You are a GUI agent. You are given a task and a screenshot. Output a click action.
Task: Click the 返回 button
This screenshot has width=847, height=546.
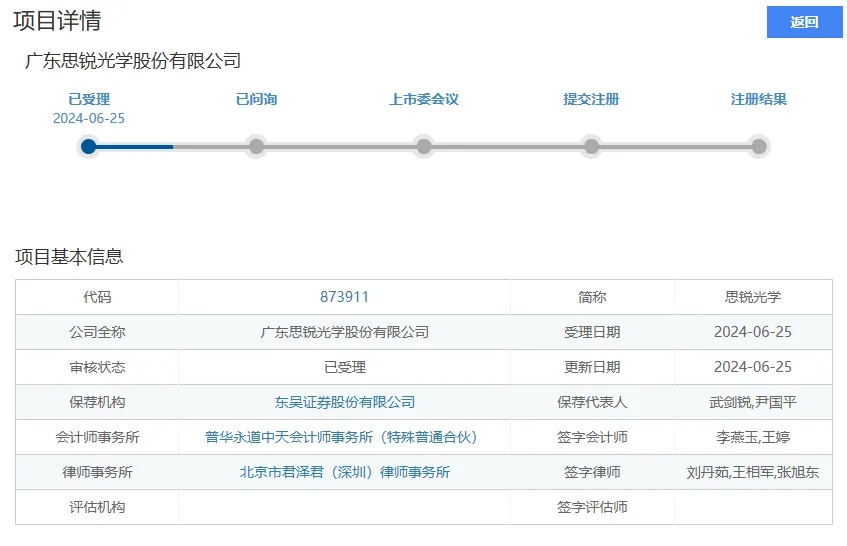pyautogui.click(x=804, y=22)
